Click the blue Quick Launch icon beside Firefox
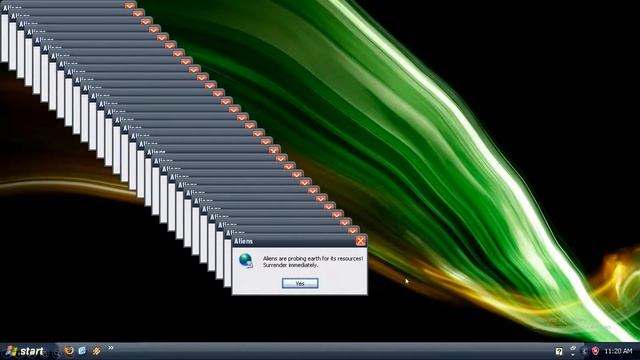Screen dimensions: 640x360 coord(82,351)
